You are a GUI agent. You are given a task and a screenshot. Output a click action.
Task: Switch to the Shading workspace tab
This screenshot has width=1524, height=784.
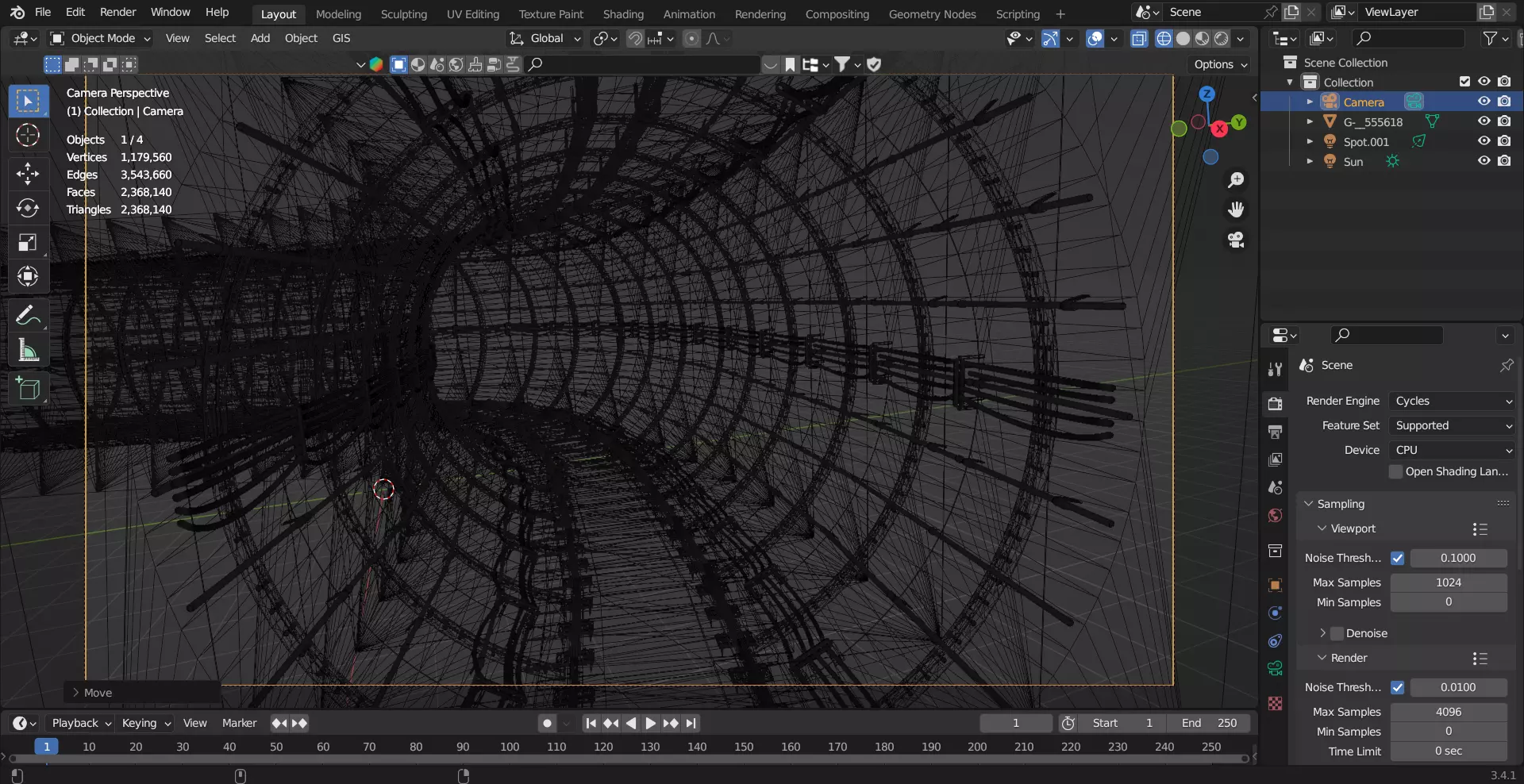(x=623, y=14)
